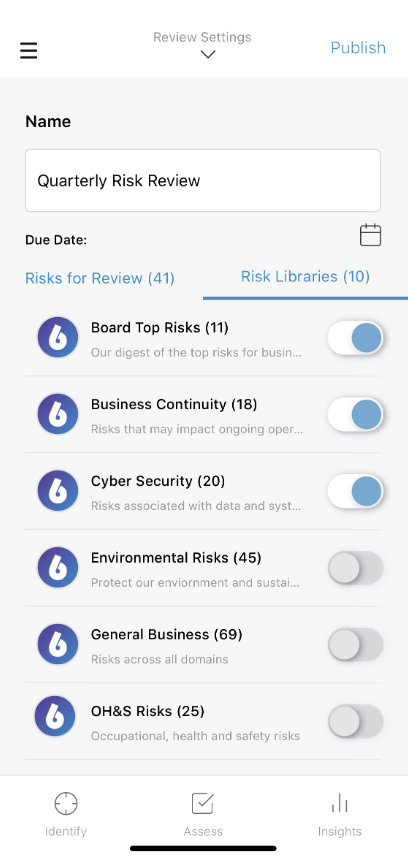Toggle on the OH&S Risks switch

point(355,721)
